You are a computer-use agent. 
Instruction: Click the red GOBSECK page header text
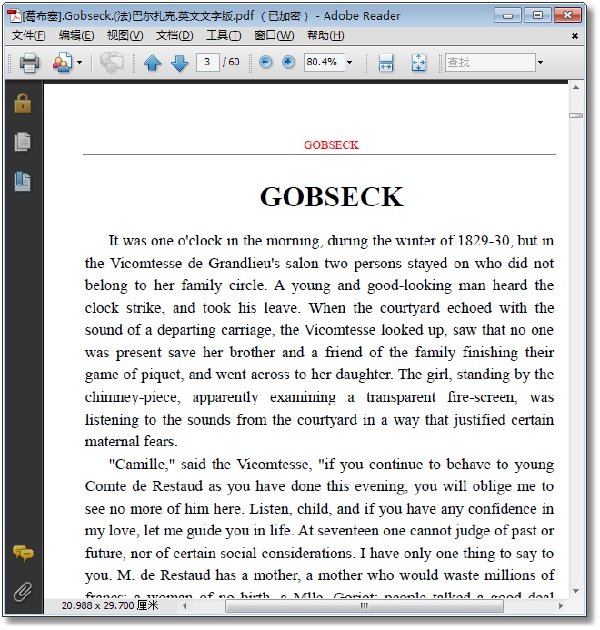331,145
